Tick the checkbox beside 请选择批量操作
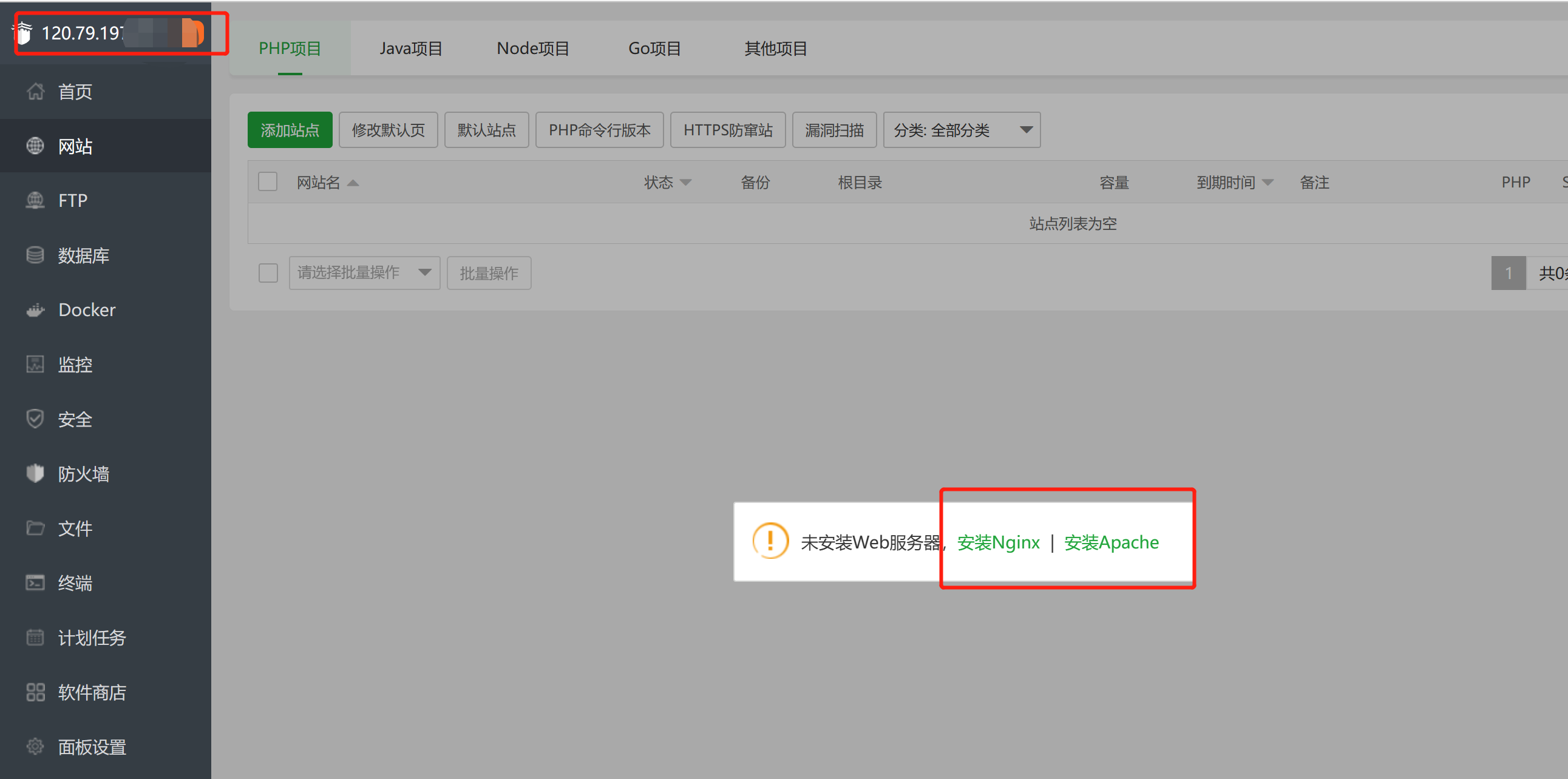1568x779 pixels. coord(268,273)
